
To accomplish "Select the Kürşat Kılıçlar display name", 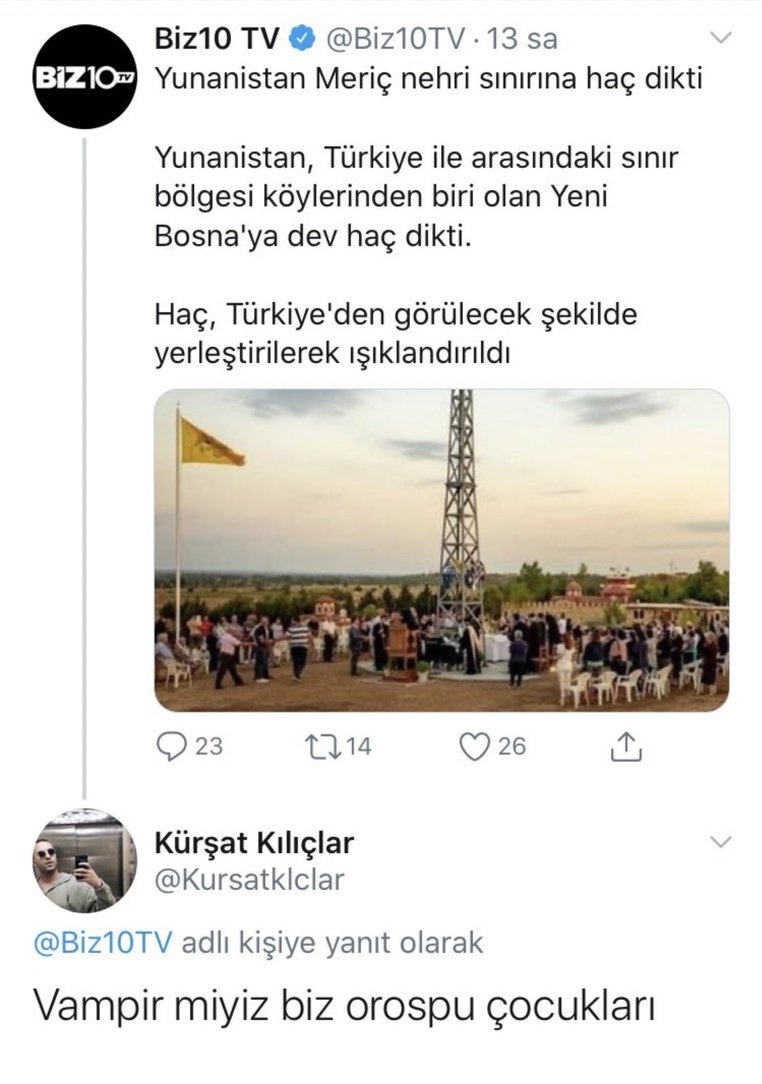I will (254, 843).
